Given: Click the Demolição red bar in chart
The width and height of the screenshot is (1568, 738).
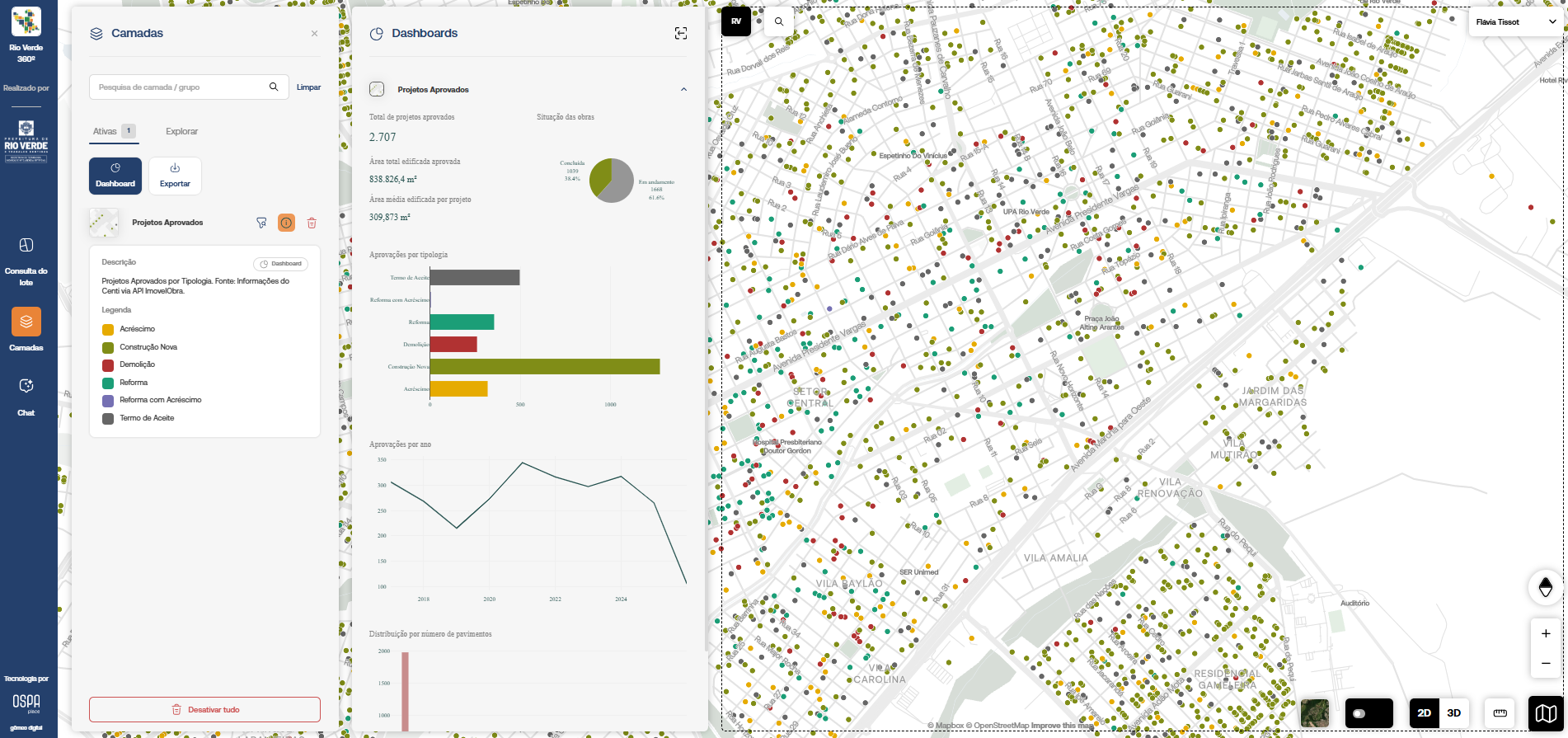Looking at the screenshot, I should (453, 344).
